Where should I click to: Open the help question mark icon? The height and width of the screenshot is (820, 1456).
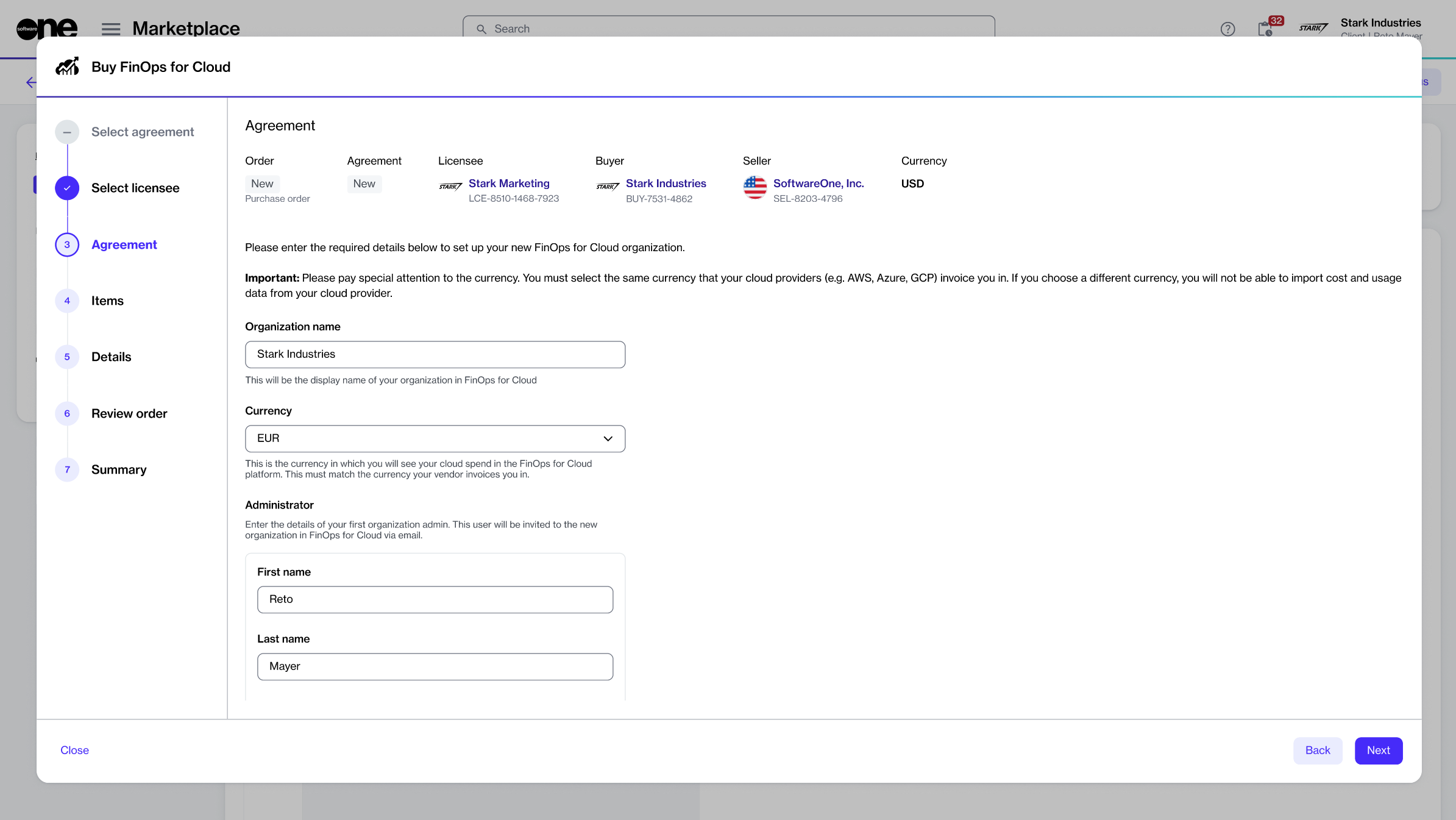[x=1227, y=29]
